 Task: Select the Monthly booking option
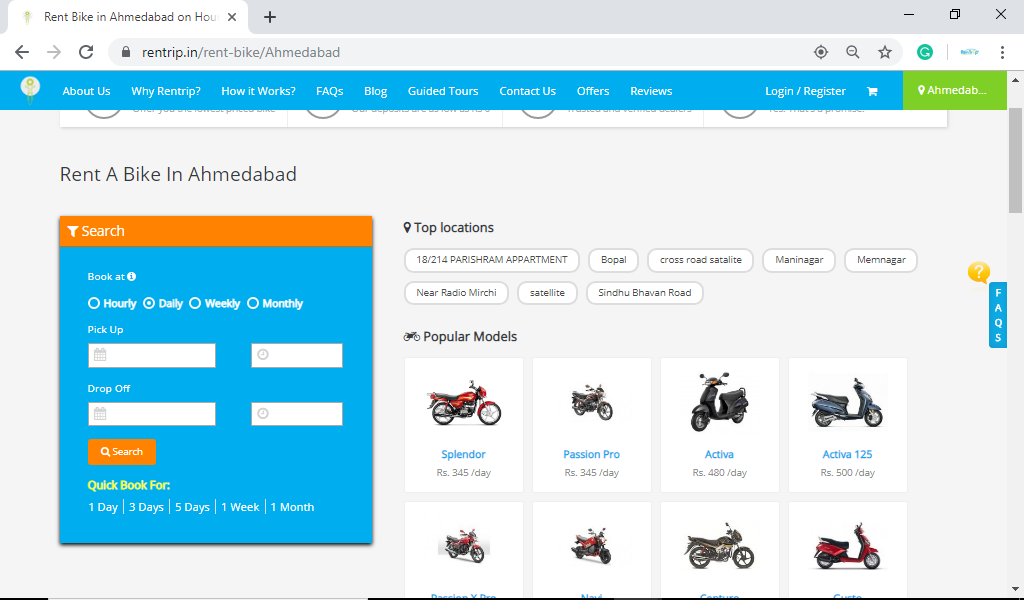253,303
